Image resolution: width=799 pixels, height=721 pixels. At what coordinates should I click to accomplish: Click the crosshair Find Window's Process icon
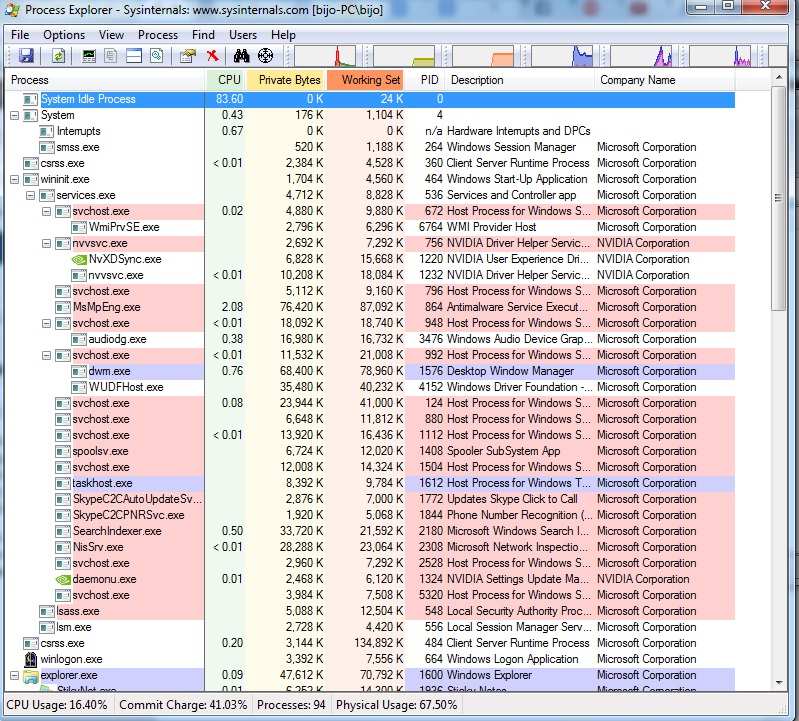(265, 56)
